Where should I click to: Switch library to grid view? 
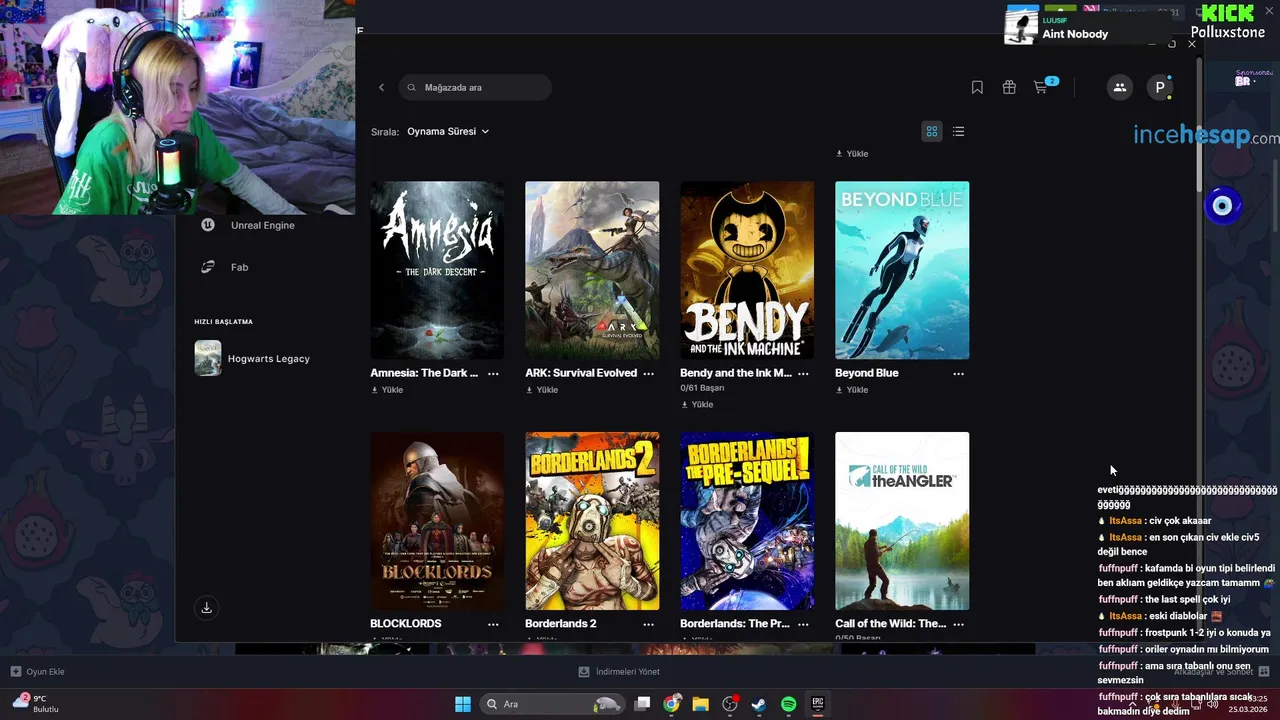pyautogui.click(x=932, y=131)
